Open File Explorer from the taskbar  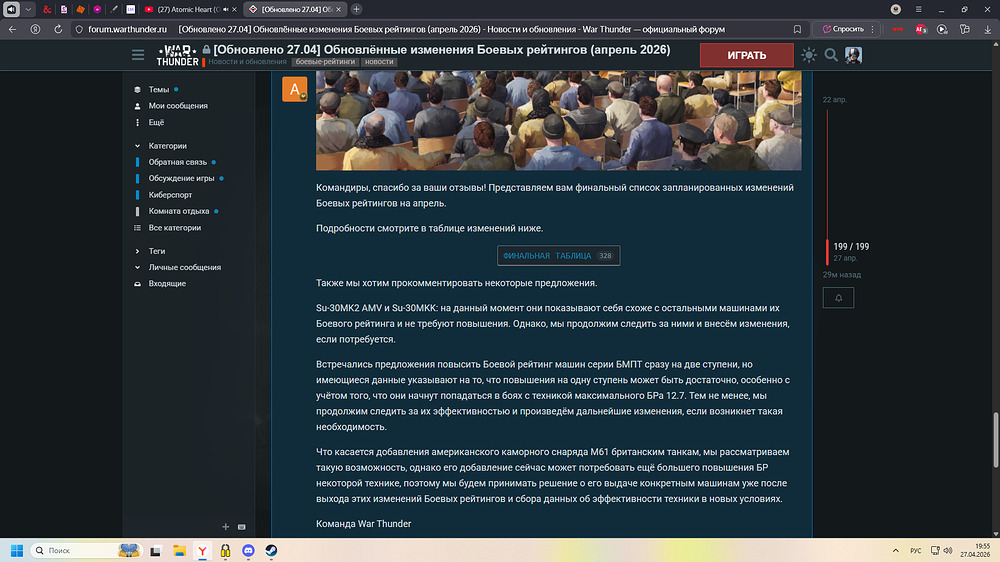(179, 551)
